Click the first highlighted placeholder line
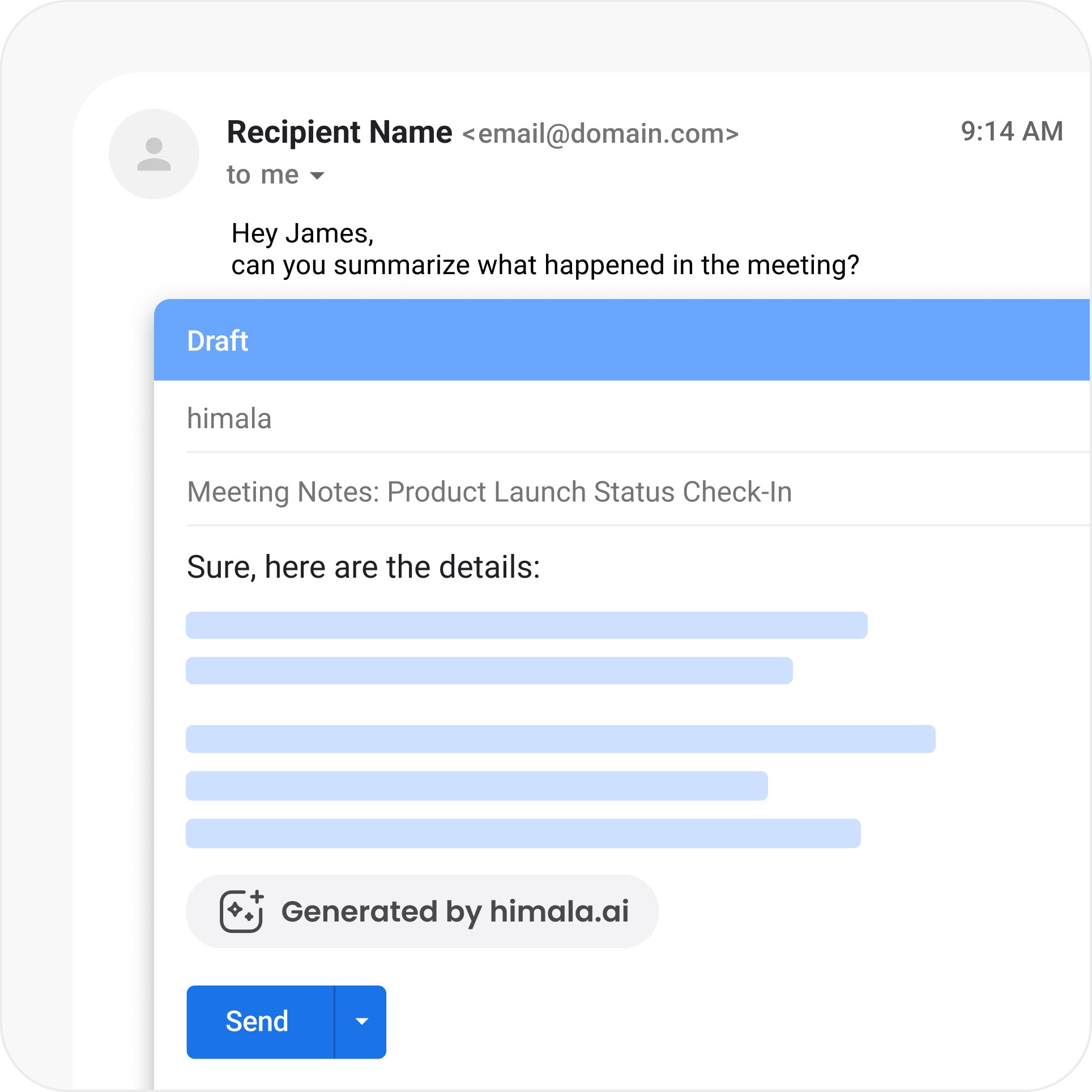 coord(526,625)
